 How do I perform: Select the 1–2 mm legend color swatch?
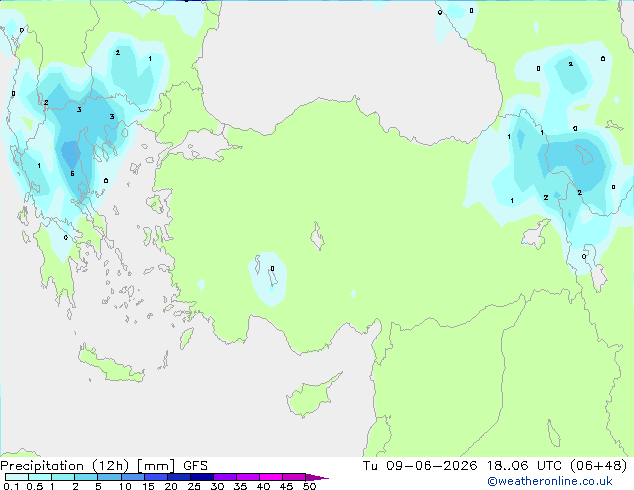(x=63, y=477)
